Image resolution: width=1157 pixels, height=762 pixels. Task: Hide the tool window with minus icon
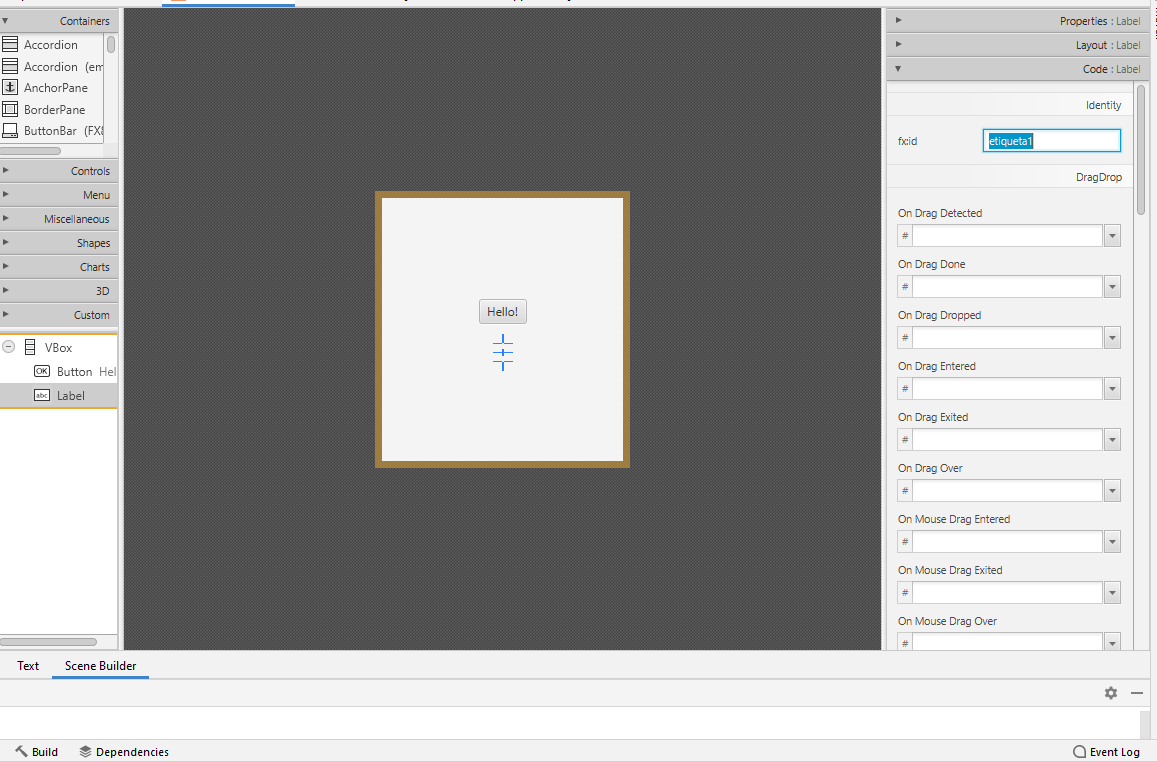(x=1136, y=693)
